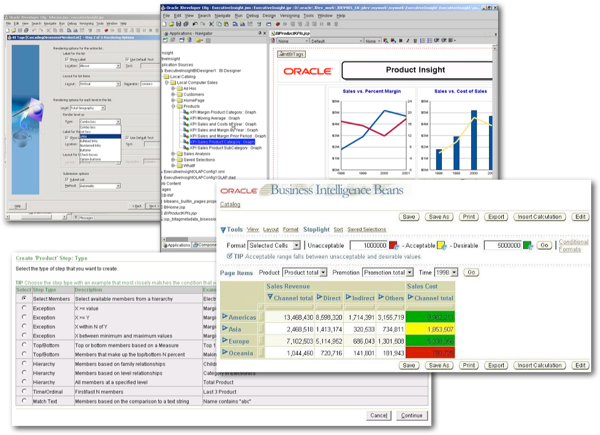This screenshot has height=435, width=600.
Task: Open Design menu in main JDeveloper window
Action: click(269, 16)
